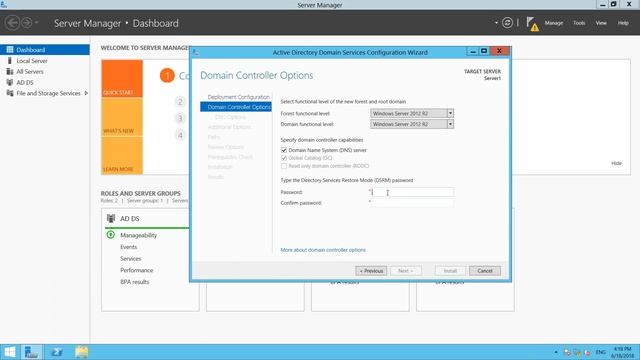Select File and Storage Services in sidebar
The height and width of the screenshot is (360, 640).
tap(45, 93)
